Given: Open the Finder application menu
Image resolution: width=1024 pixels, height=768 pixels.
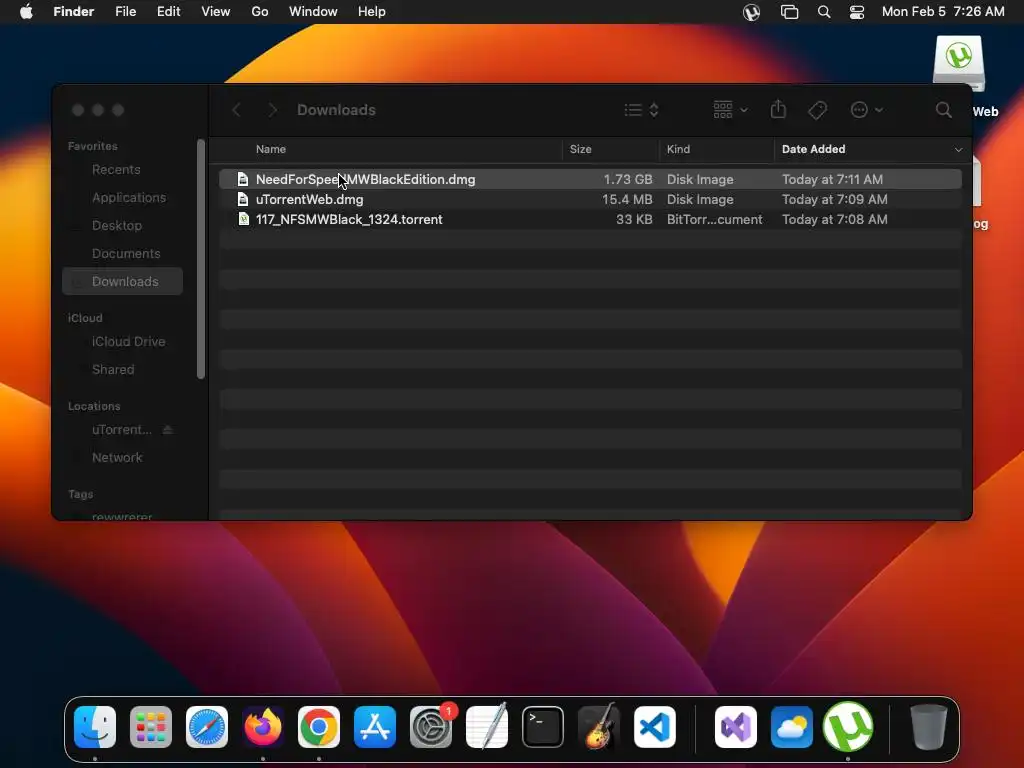Looking at the screenshot, I should pyautogui.click(x=74, y=12).
